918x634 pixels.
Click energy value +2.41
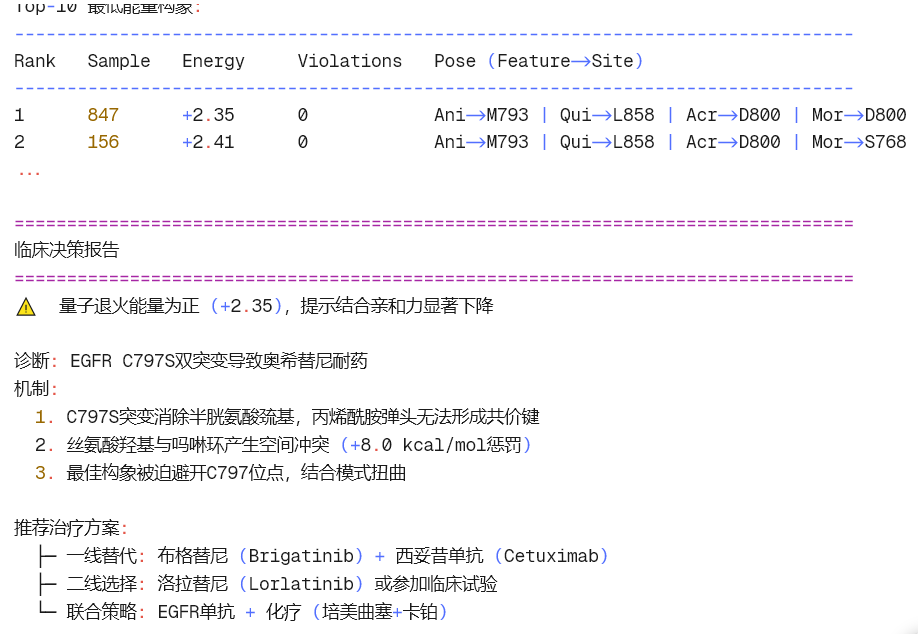point(208,142)
